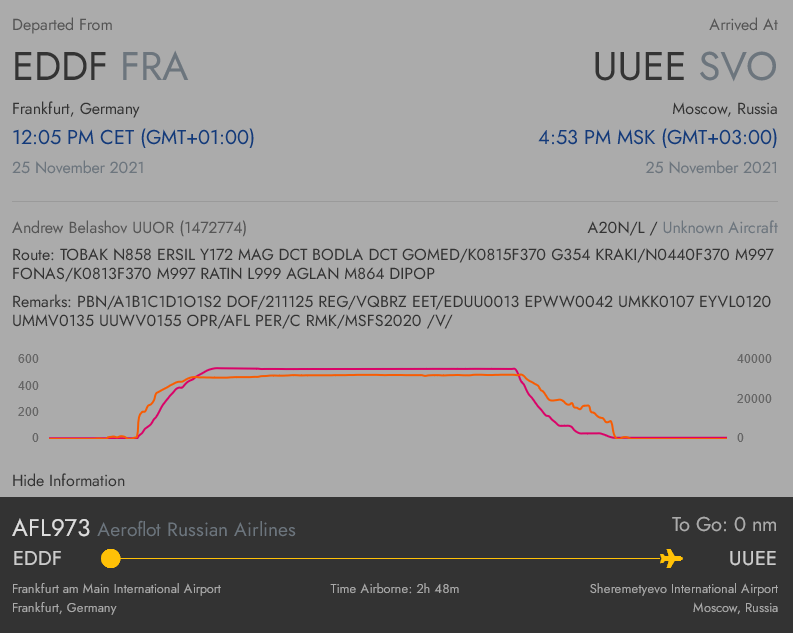Open the Unknown Aircraft link
793x633 pixels.
coord(720,228)
